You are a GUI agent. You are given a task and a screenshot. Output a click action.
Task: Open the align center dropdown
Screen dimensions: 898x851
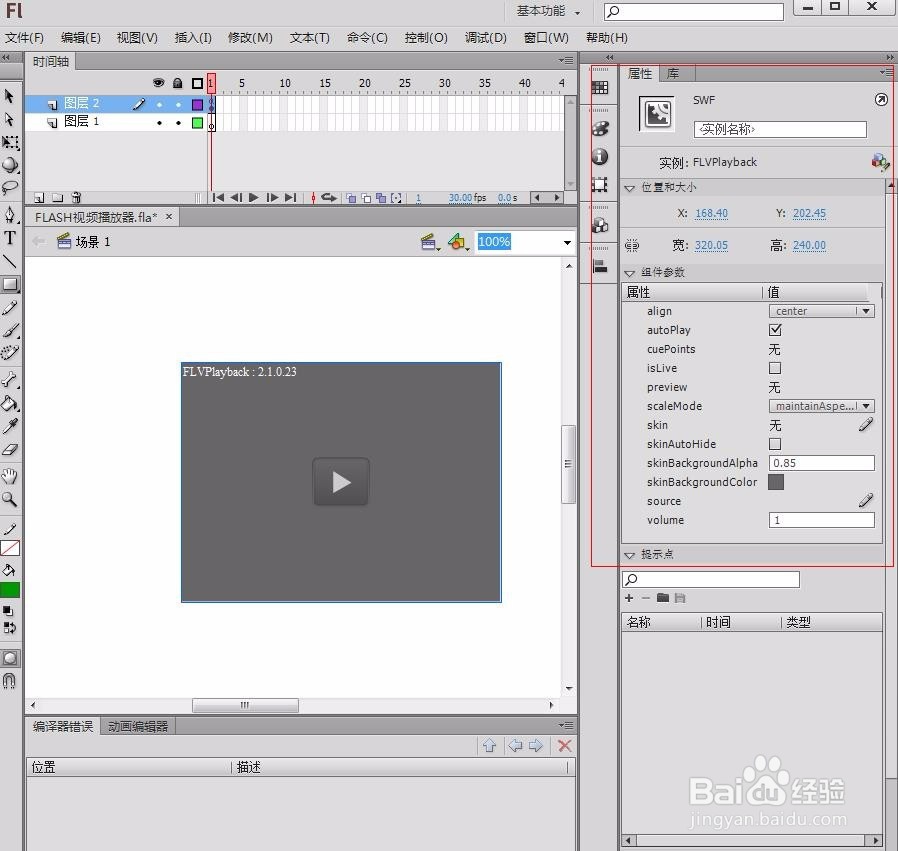(821, 311)
